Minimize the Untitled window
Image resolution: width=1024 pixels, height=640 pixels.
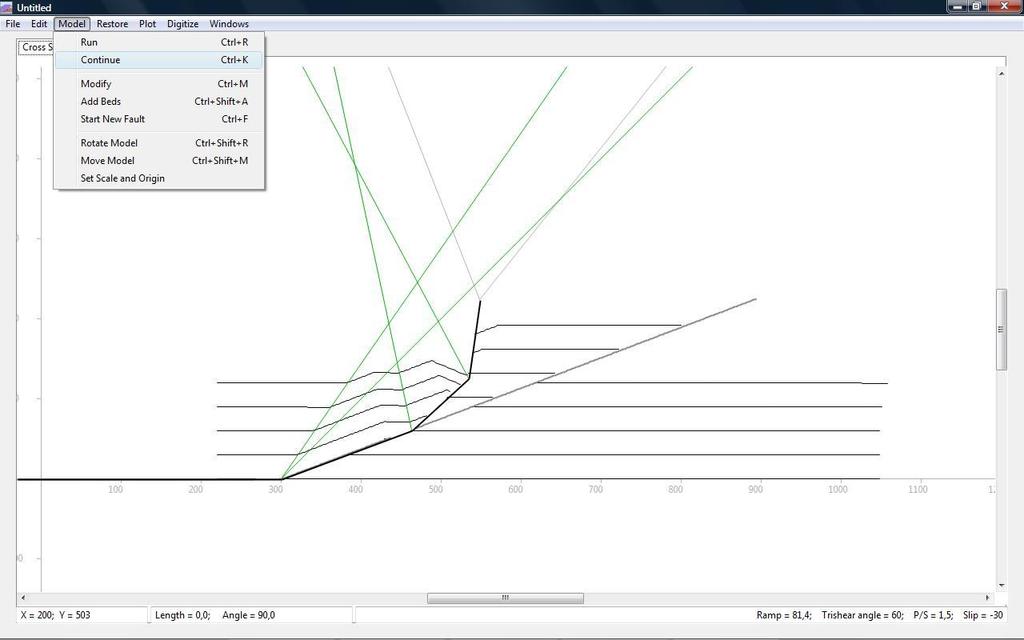pyautogui.click(x=957, y=7)
